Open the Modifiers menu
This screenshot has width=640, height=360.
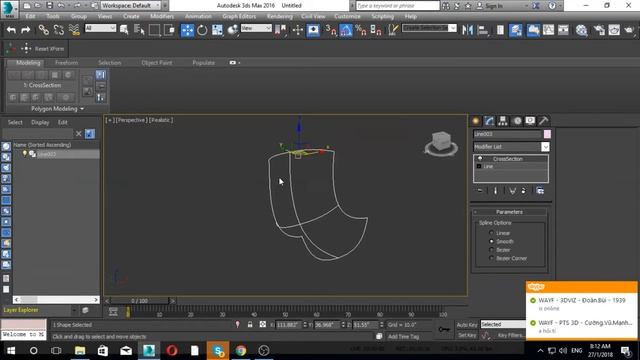[162, 16]
